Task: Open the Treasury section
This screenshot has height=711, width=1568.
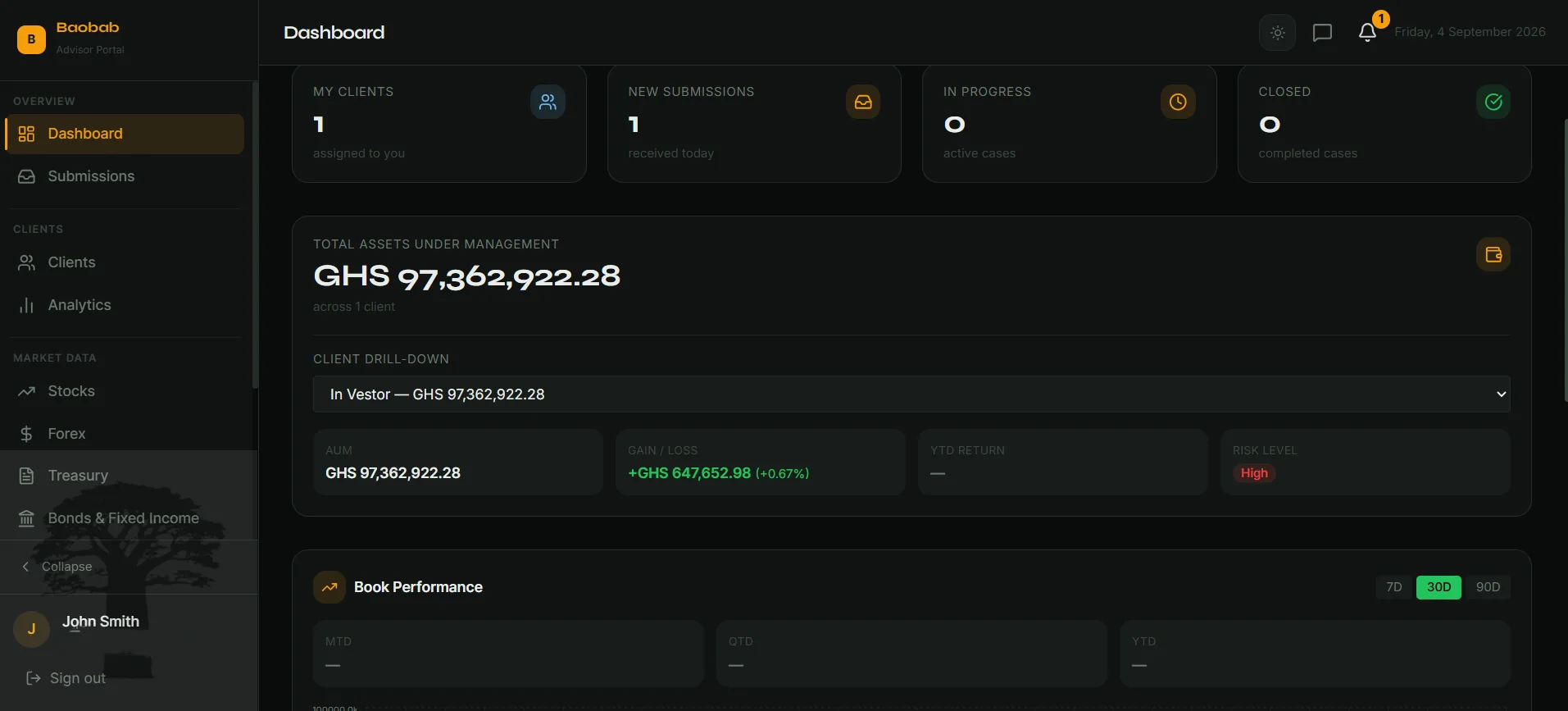Action: pyautogui.click(x=125, y=476)
